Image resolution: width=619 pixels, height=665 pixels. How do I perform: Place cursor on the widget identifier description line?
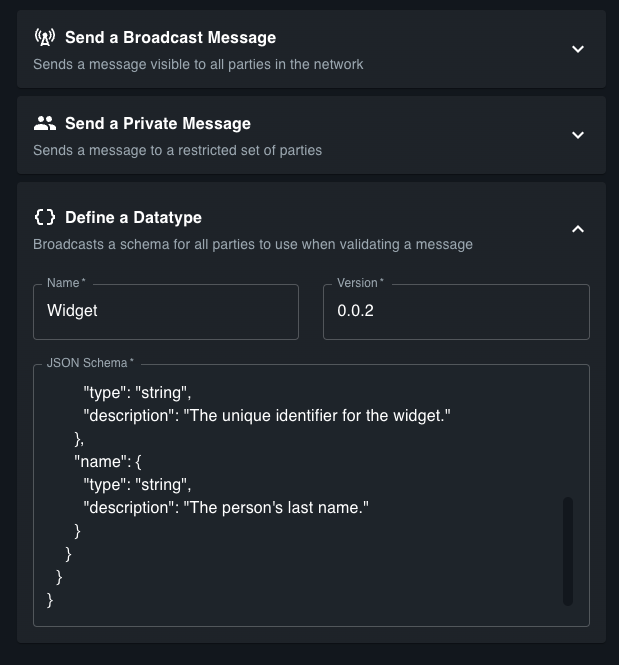point(266,415)
